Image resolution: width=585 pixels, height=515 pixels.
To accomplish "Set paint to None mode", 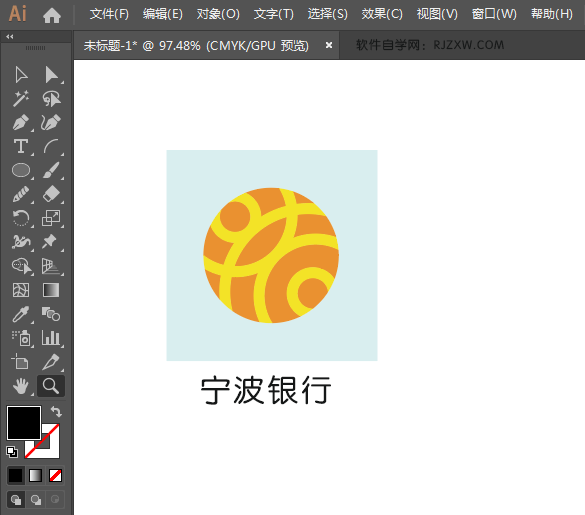I will (x=56, y=475).
